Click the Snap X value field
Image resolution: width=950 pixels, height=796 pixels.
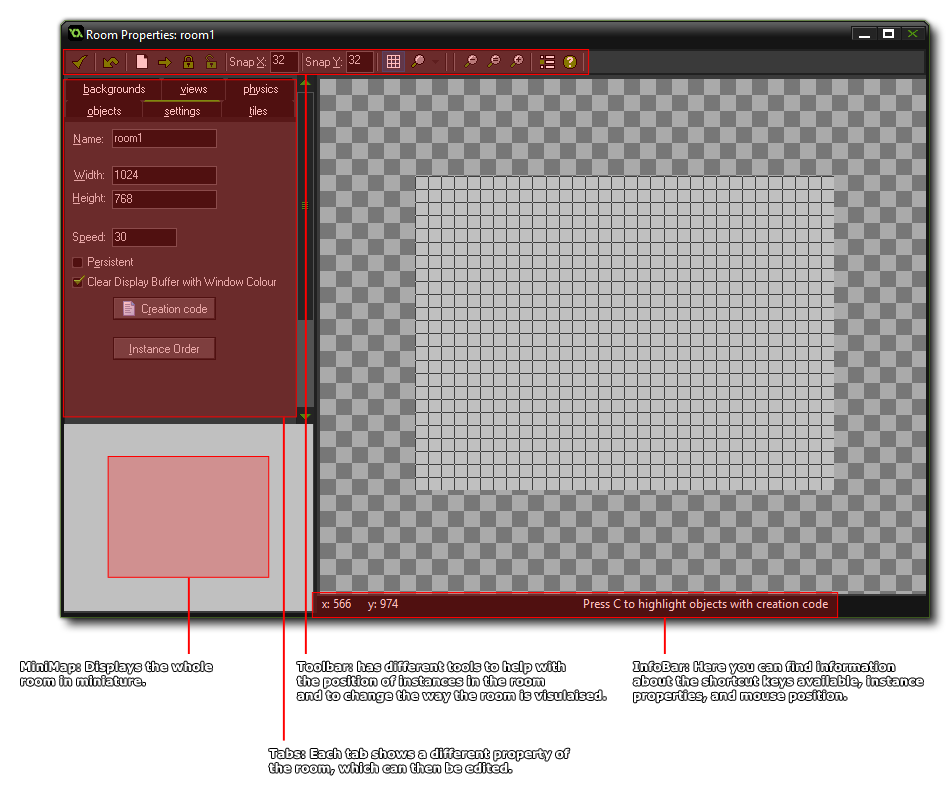click(284, 61)
